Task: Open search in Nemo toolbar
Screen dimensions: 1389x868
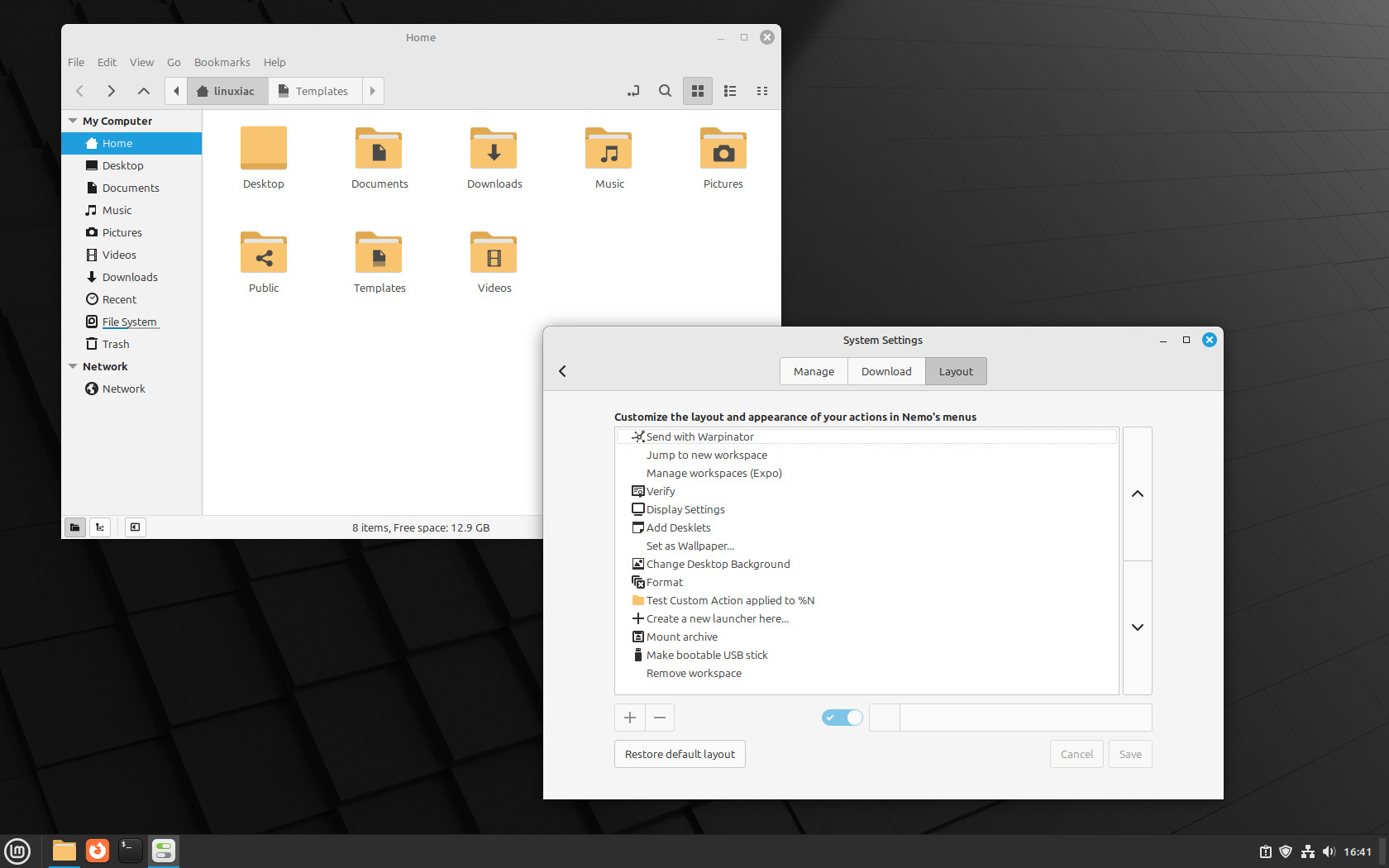Action: point(665,91)
